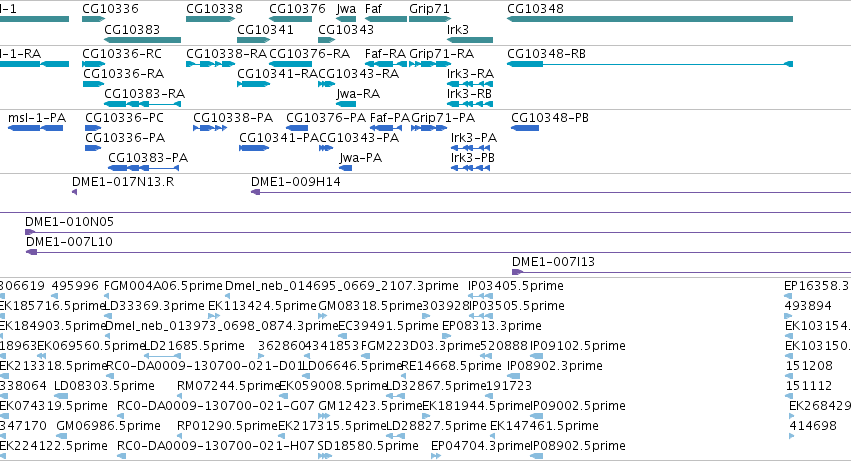Click the EP04704.3prime EST label

point(480,446)
